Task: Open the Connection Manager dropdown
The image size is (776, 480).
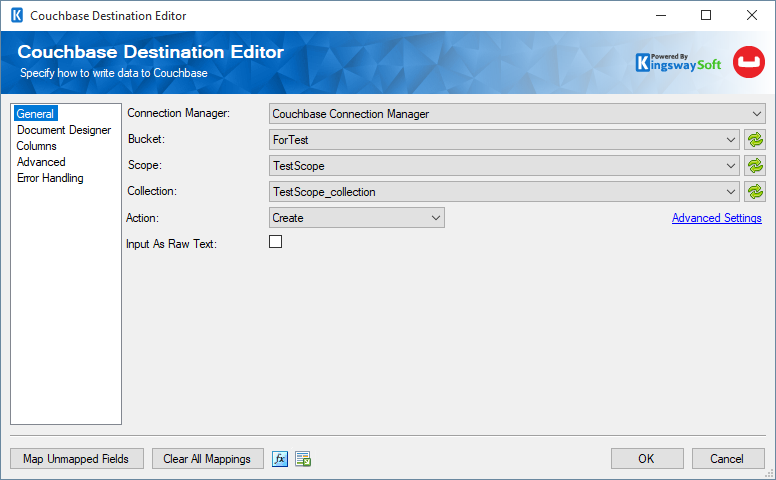Action: [517, 114]
